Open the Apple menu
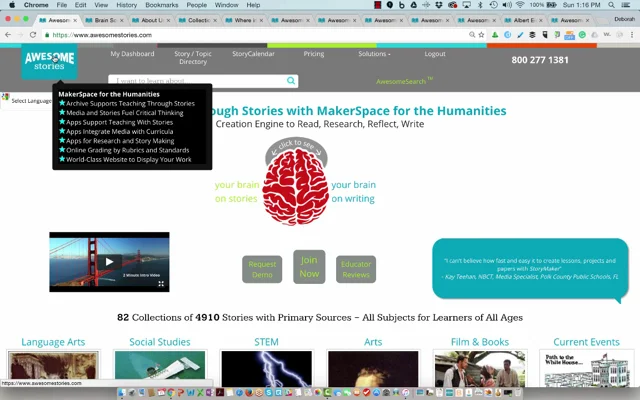The height and width of the screenshot is (400, 640). point(12,5)
